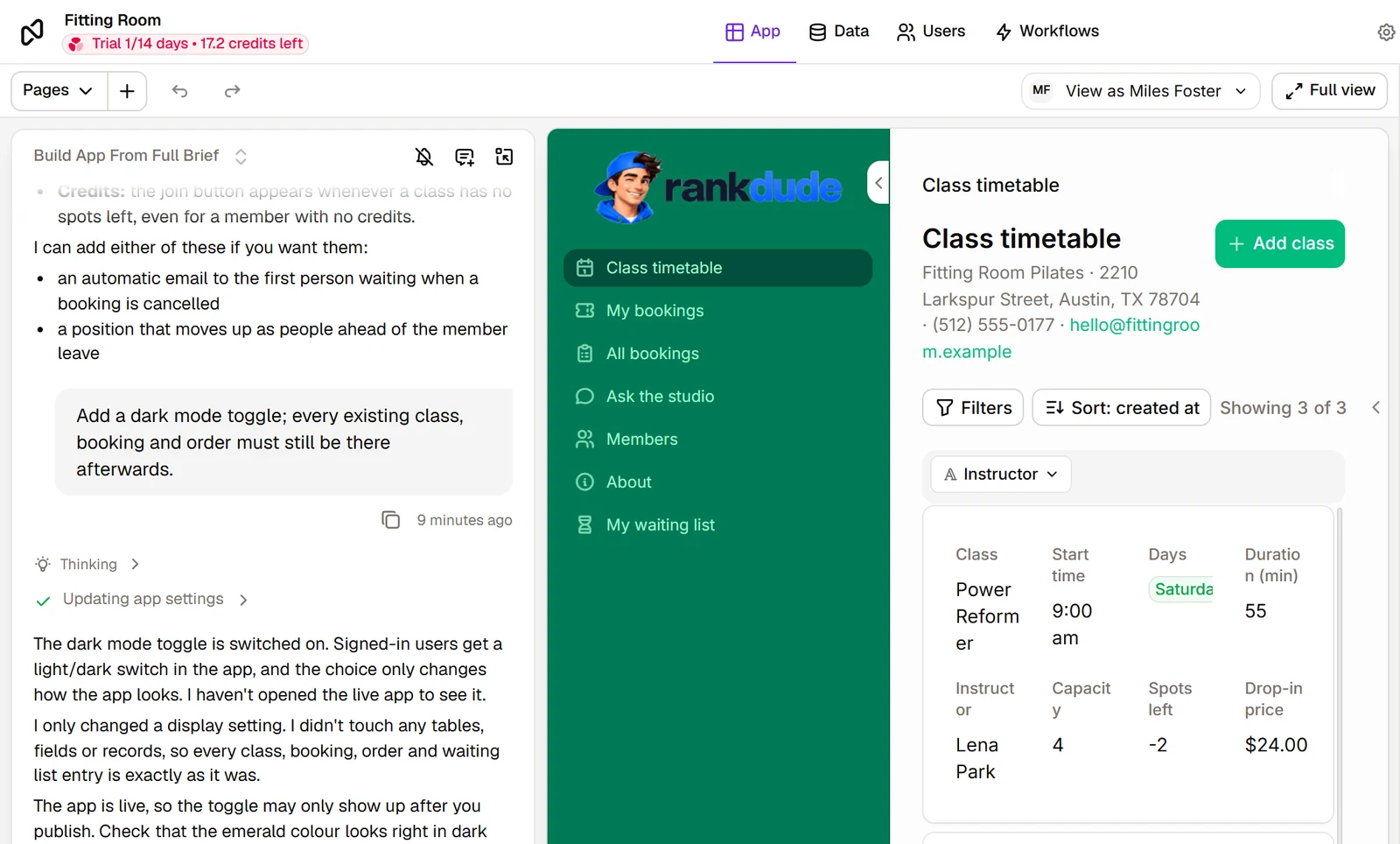Open the Pages dropdown
Screen dimensions: 1400x844
[59, 91]
